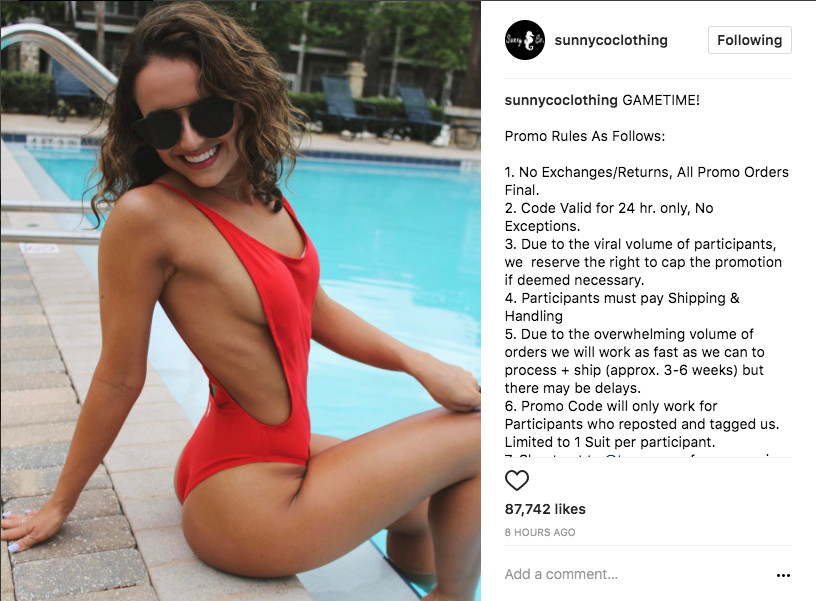Toggle the Following button to unfollow
The image size is (816, 601).
coord(749,40)
